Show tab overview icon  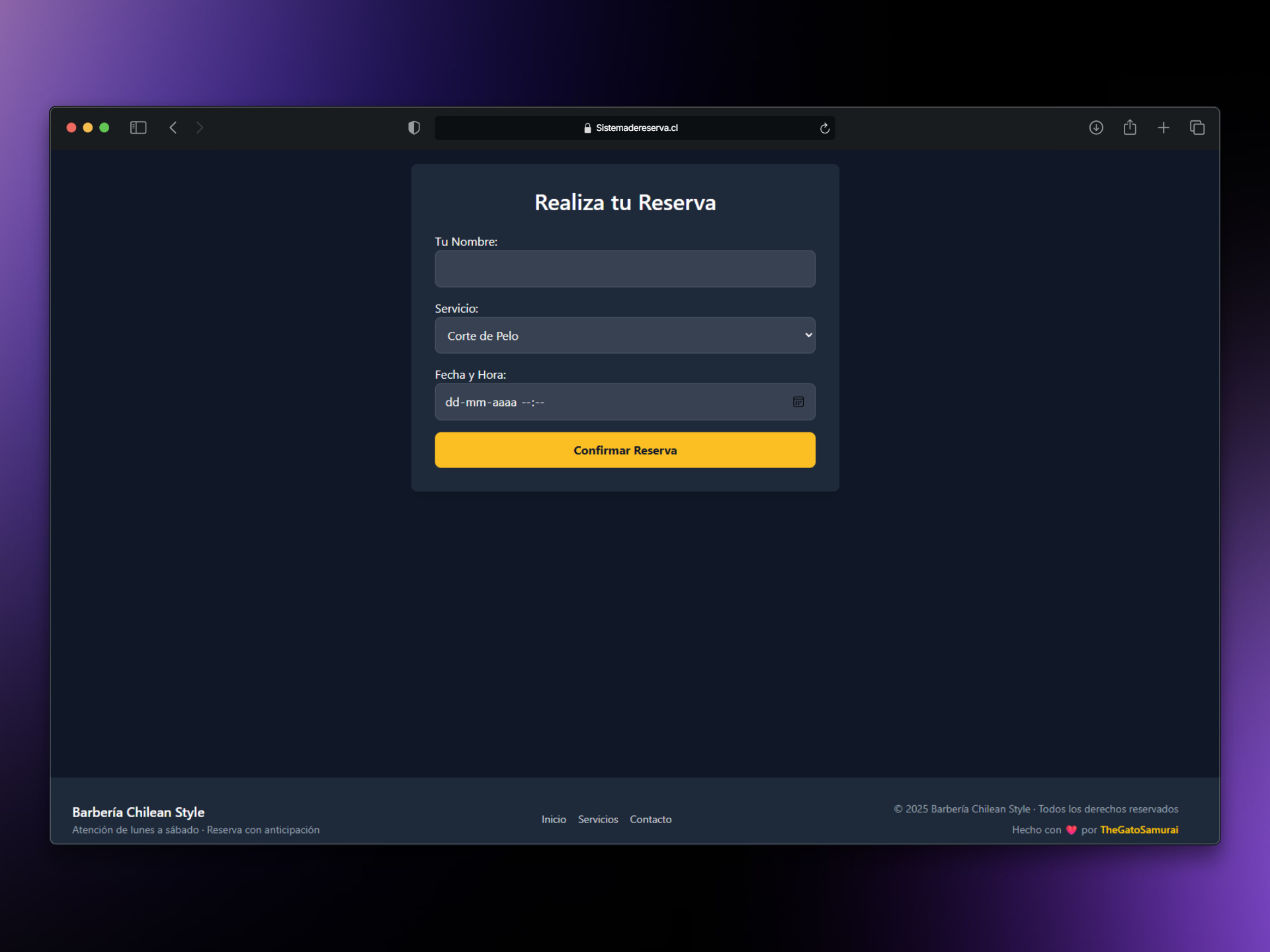pyautogui.click(x=1197, y=128)
